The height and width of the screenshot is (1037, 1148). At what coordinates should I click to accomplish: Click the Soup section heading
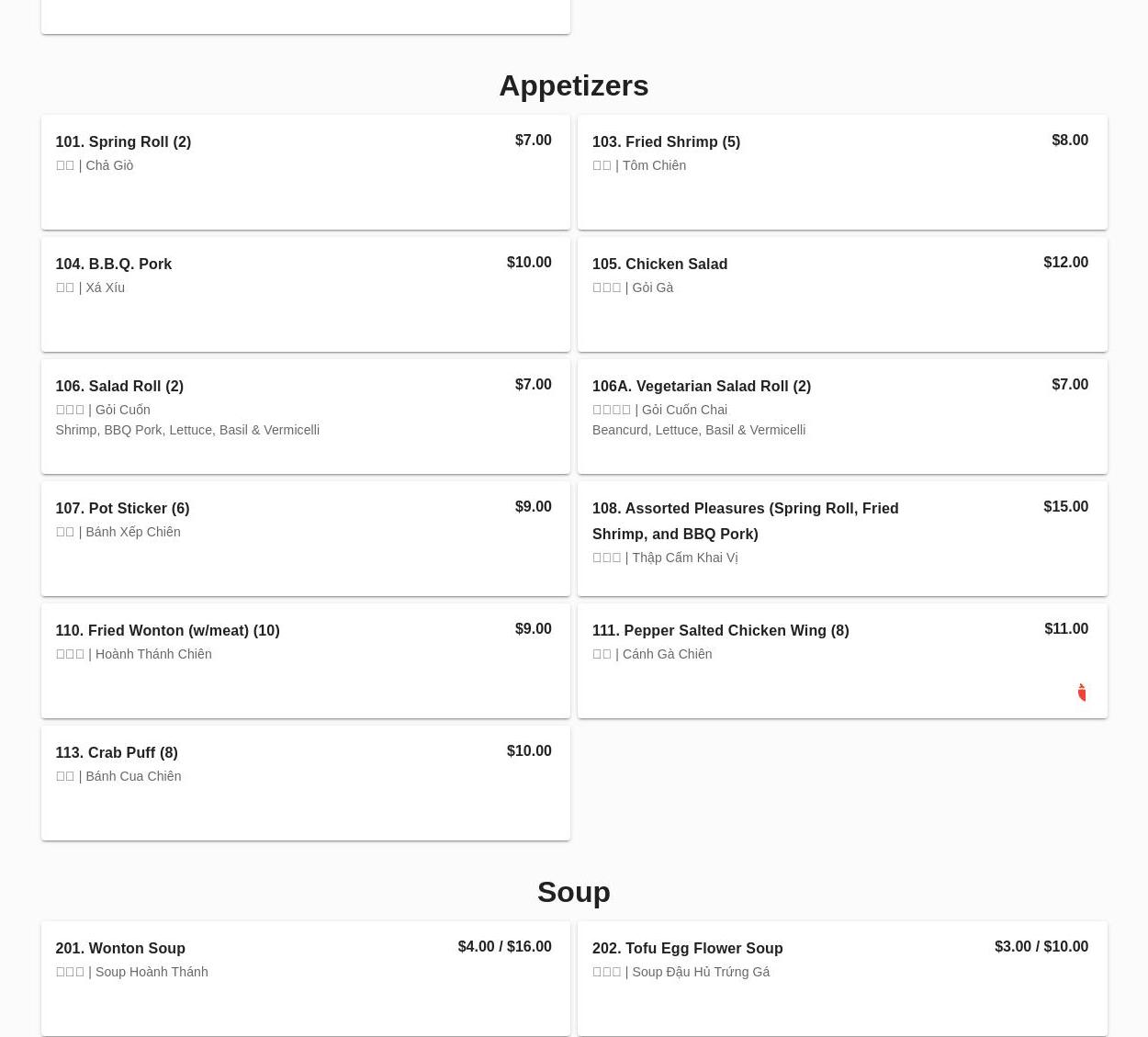point(573,892)
